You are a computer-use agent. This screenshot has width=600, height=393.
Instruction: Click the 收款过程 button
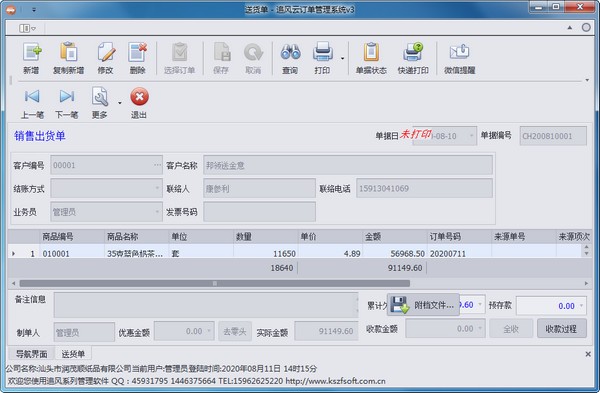pyautogui.click(x=561, y=329)
